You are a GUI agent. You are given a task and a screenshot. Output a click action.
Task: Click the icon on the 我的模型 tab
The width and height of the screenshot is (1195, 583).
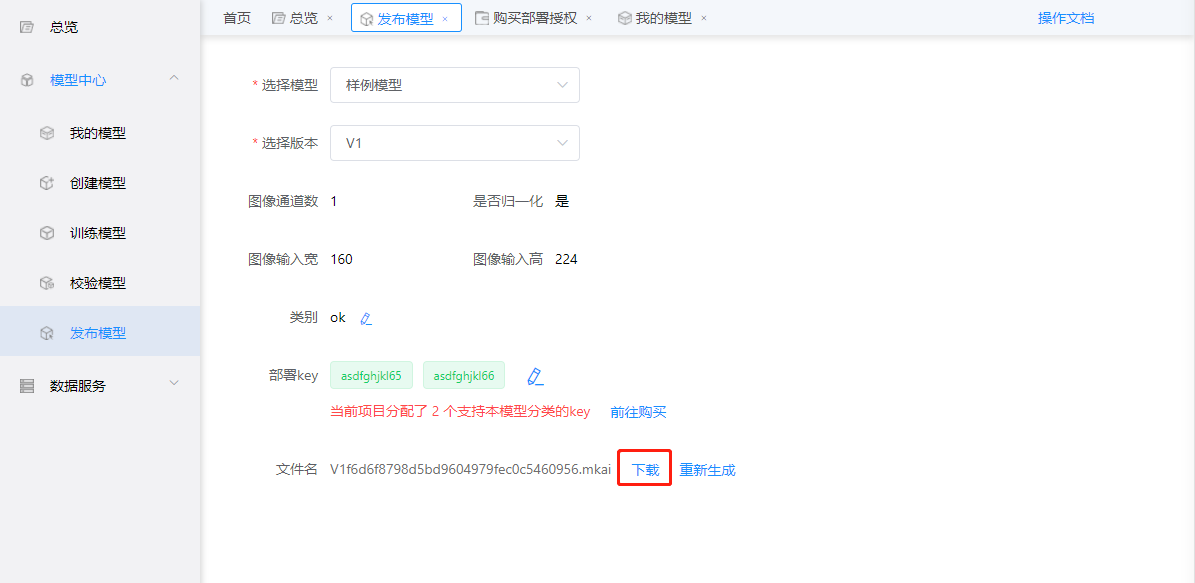[x=624, y=18]
